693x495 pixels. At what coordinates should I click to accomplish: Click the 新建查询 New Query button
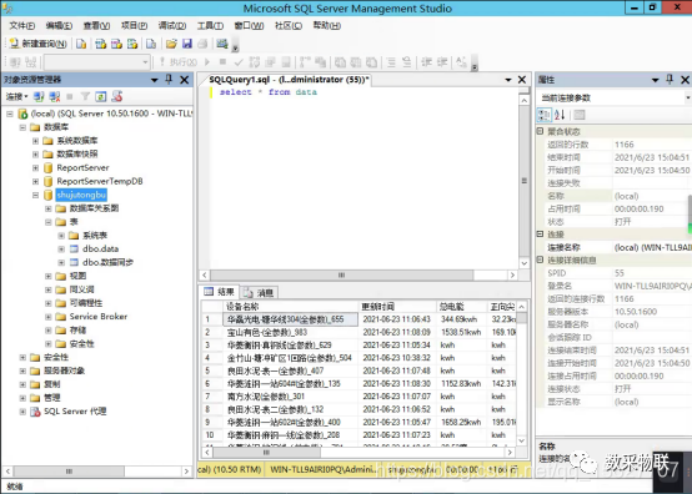pos(38,44)
